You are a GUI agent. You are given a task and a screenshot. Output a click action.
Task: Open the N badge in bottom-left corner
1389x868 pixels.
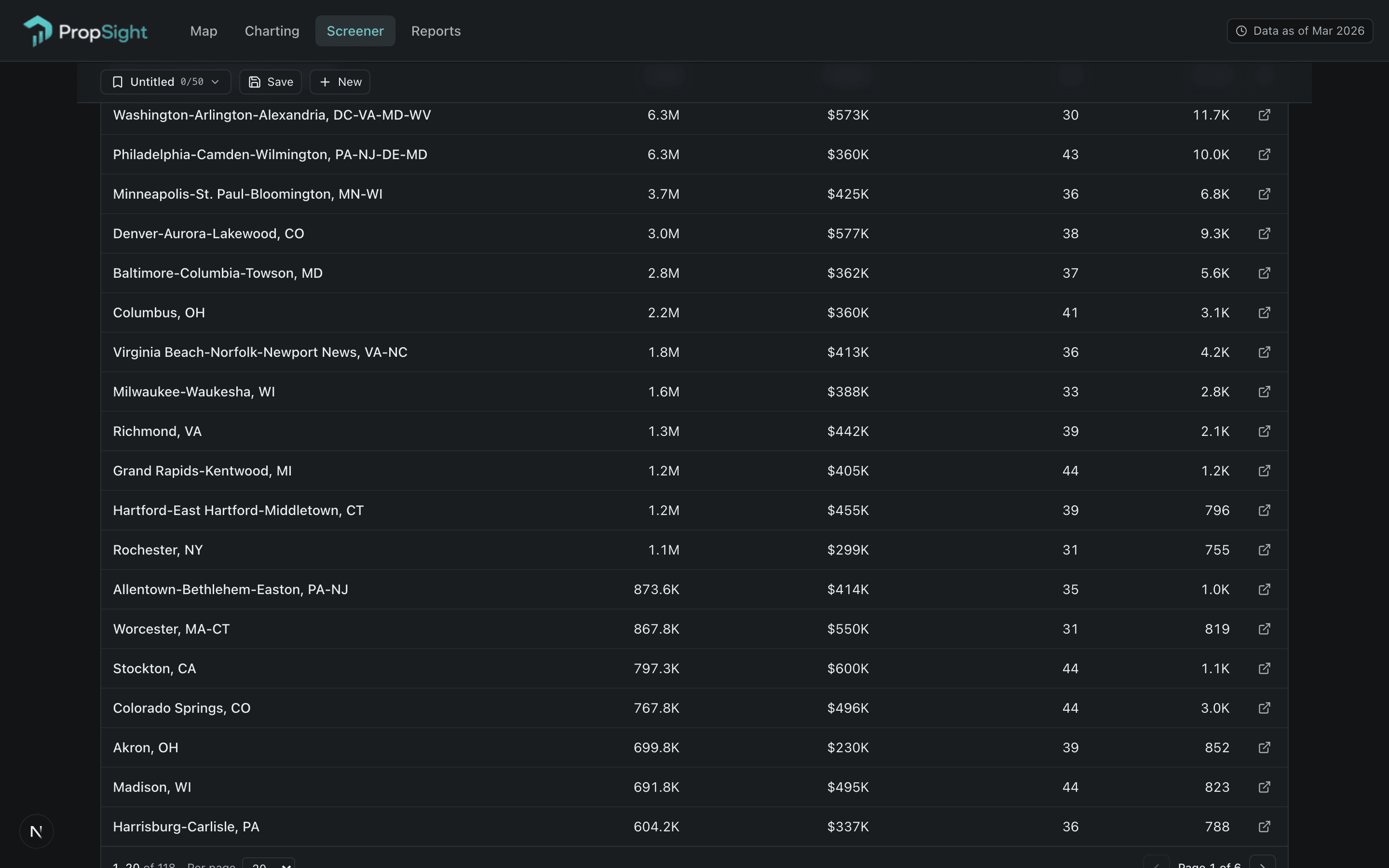(x=36, y=831)
